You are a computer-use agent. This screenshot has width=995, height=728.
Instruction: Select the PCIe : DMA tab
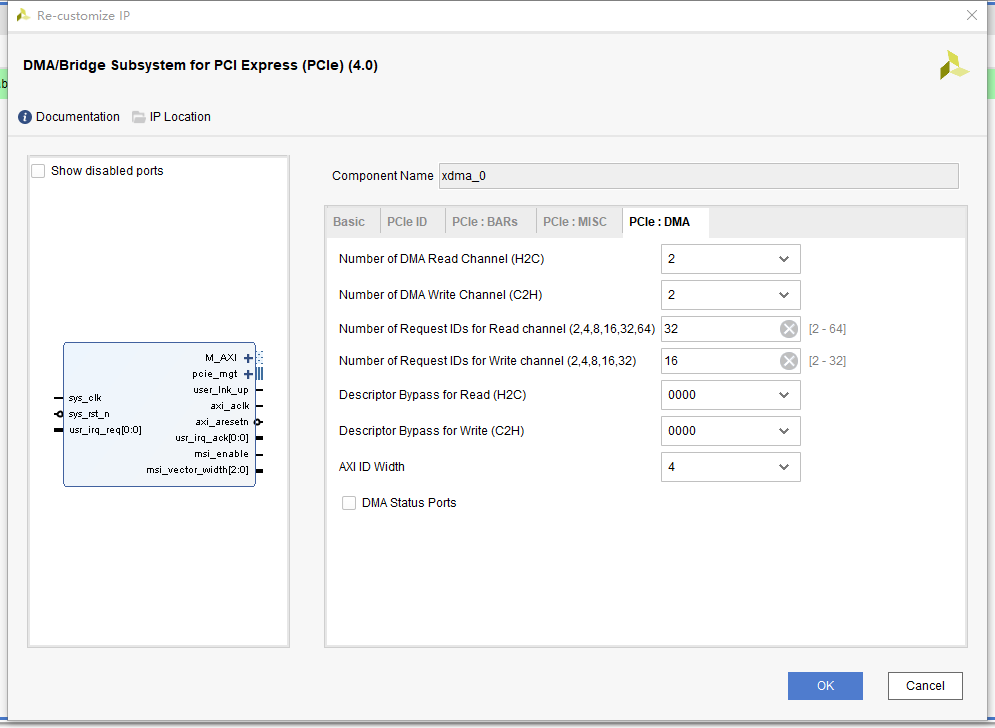[659, 222]
